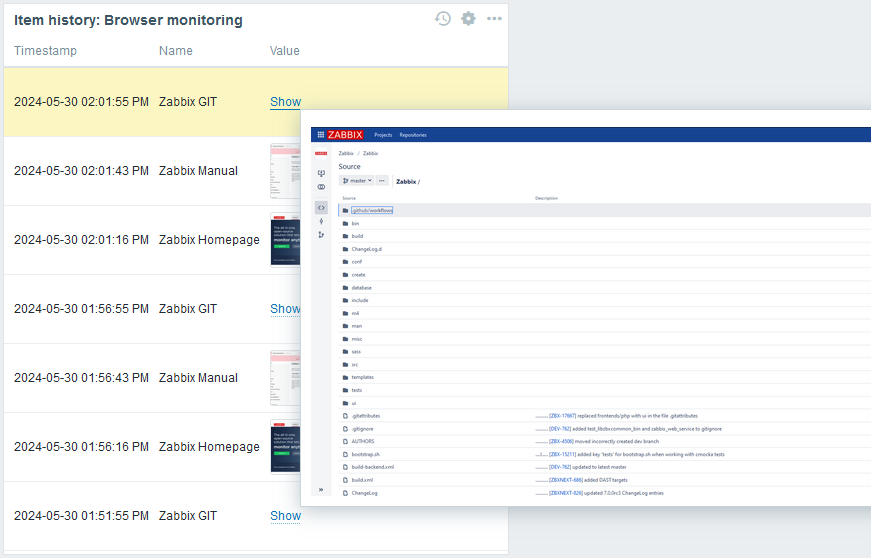The height and width of the screenshot is (558, 871).
Task: Open Zabbix Manual thumbnail at 01:56:43 PM
Action: coord(285,378)
